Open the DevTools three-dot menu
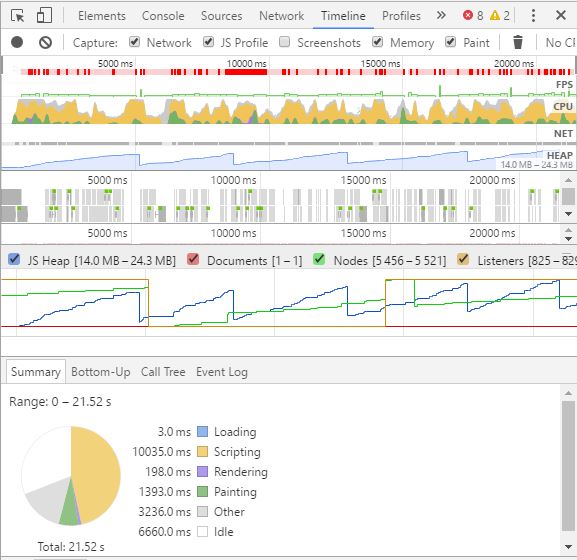This screenshot has height=560, width=577. (533, 15)
